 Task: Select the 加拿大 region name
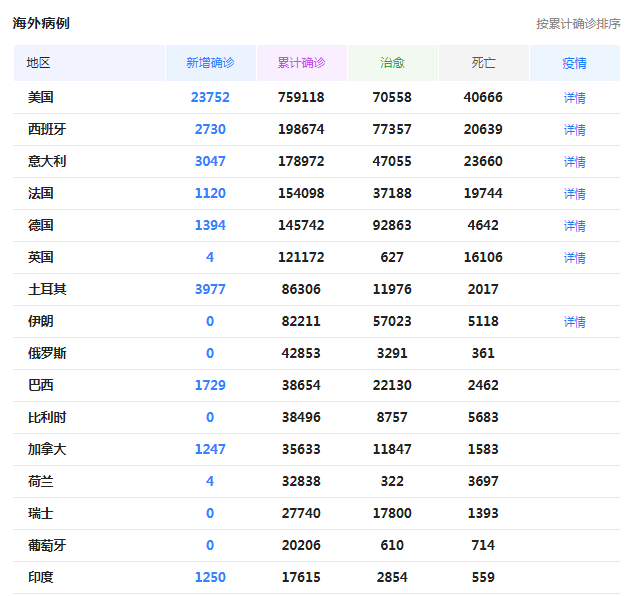pos(47,449)
